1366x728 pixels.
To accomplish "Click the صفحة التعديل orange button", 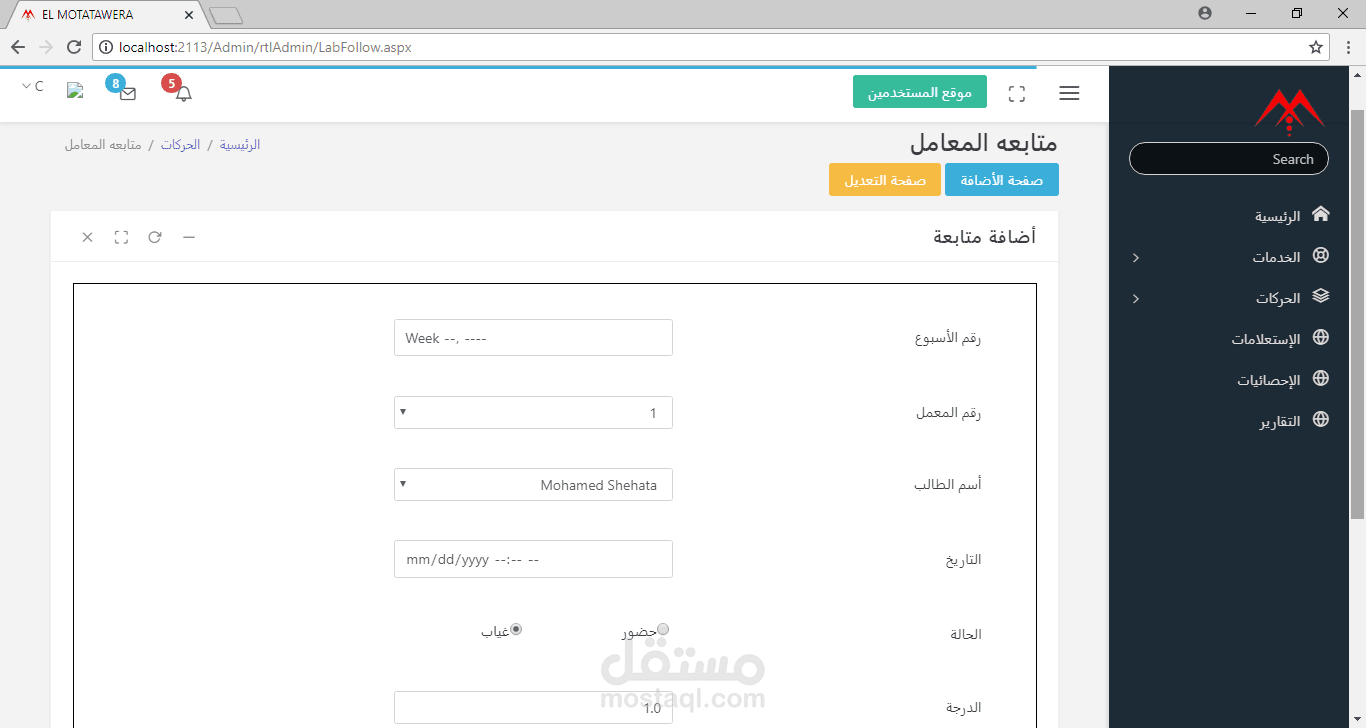I will [x=885, y=180].
